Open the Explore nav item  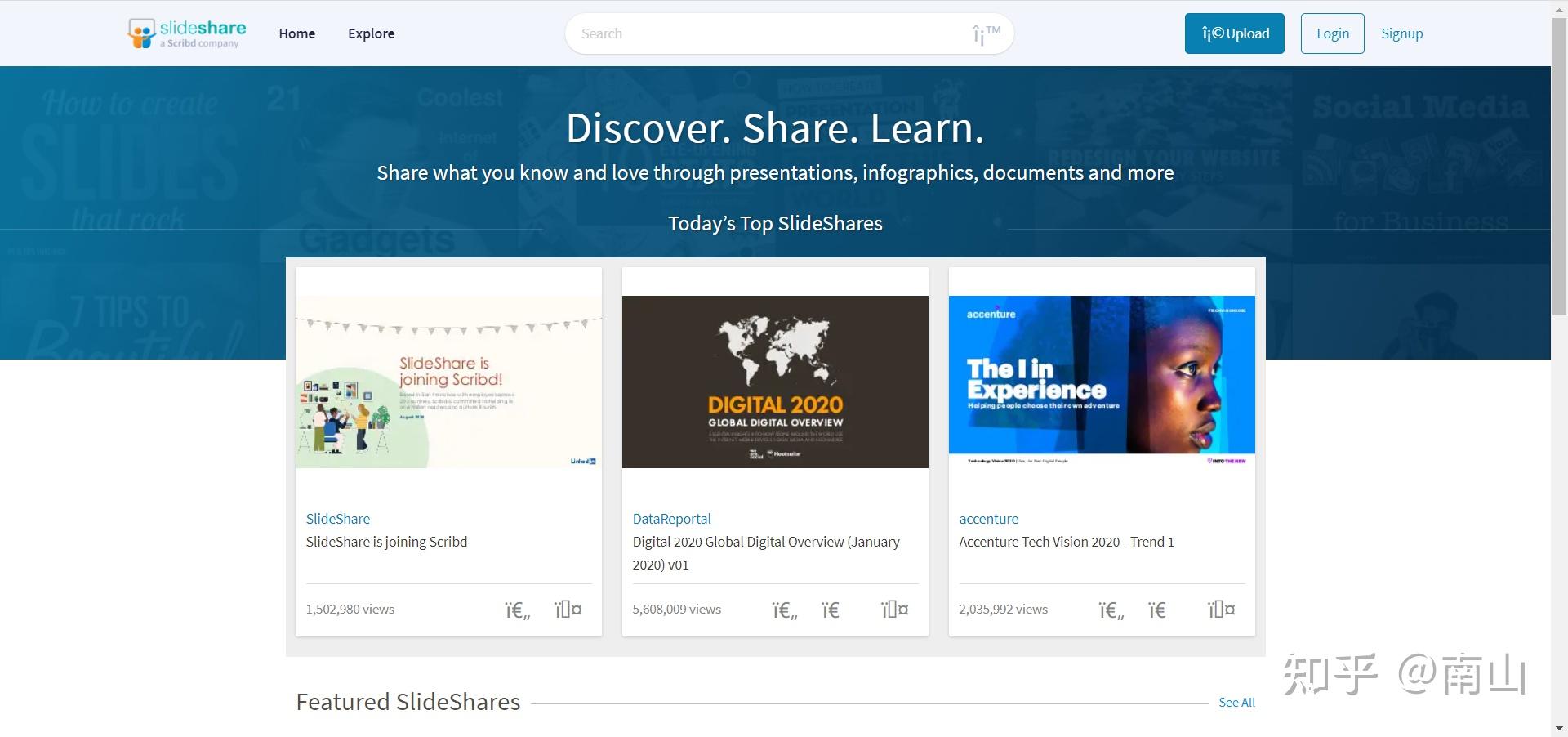click(x=372, y=33)
